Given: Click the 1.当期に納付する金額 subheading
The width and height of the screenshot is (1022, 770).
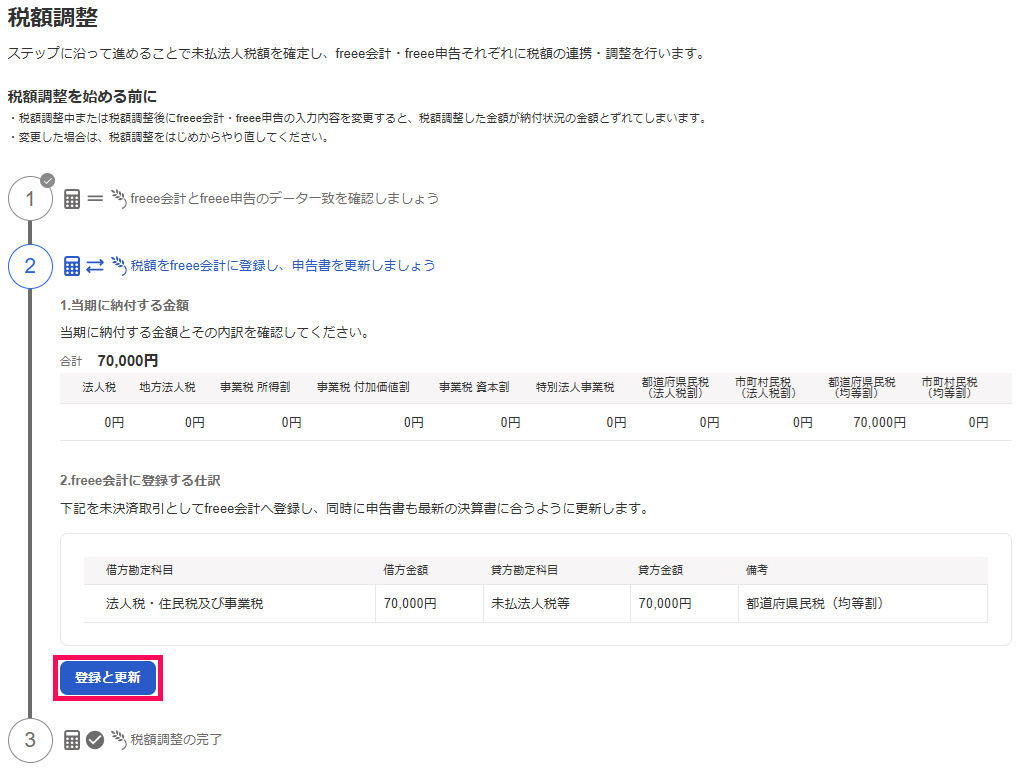Looking at the screenshot, I should [x=124, y=305].
